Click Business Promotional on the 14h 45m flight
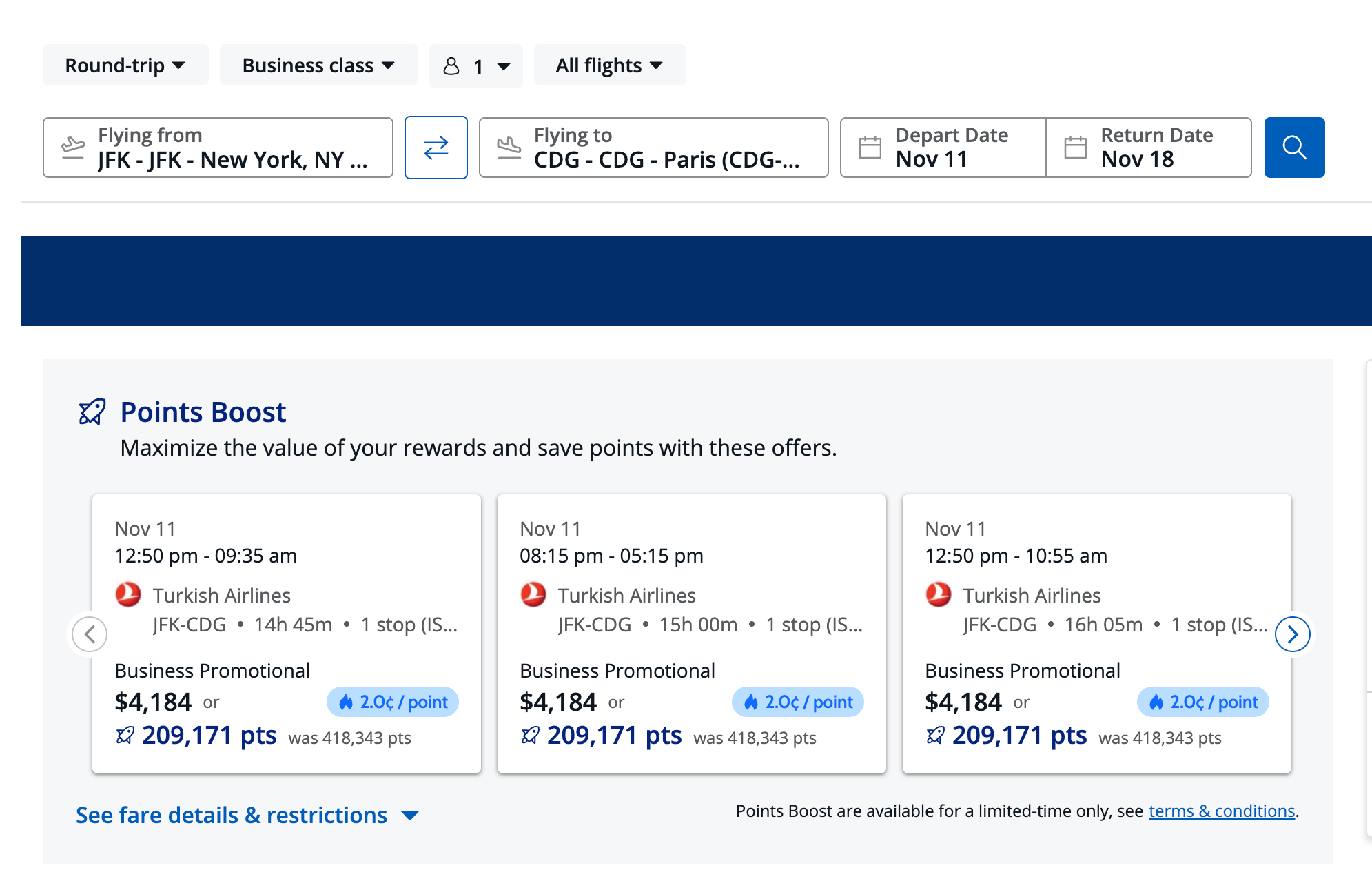The image size is (1372, 870). pyautogui.click(x=212, y=671)
